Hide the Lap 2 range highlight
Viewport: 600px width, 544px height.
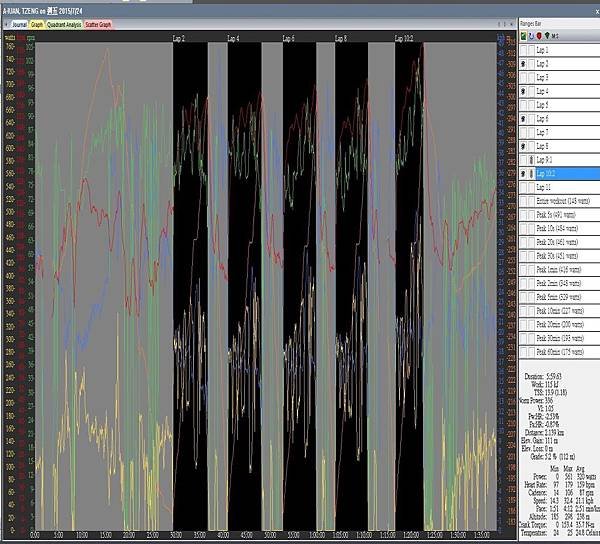pos(523,64)
